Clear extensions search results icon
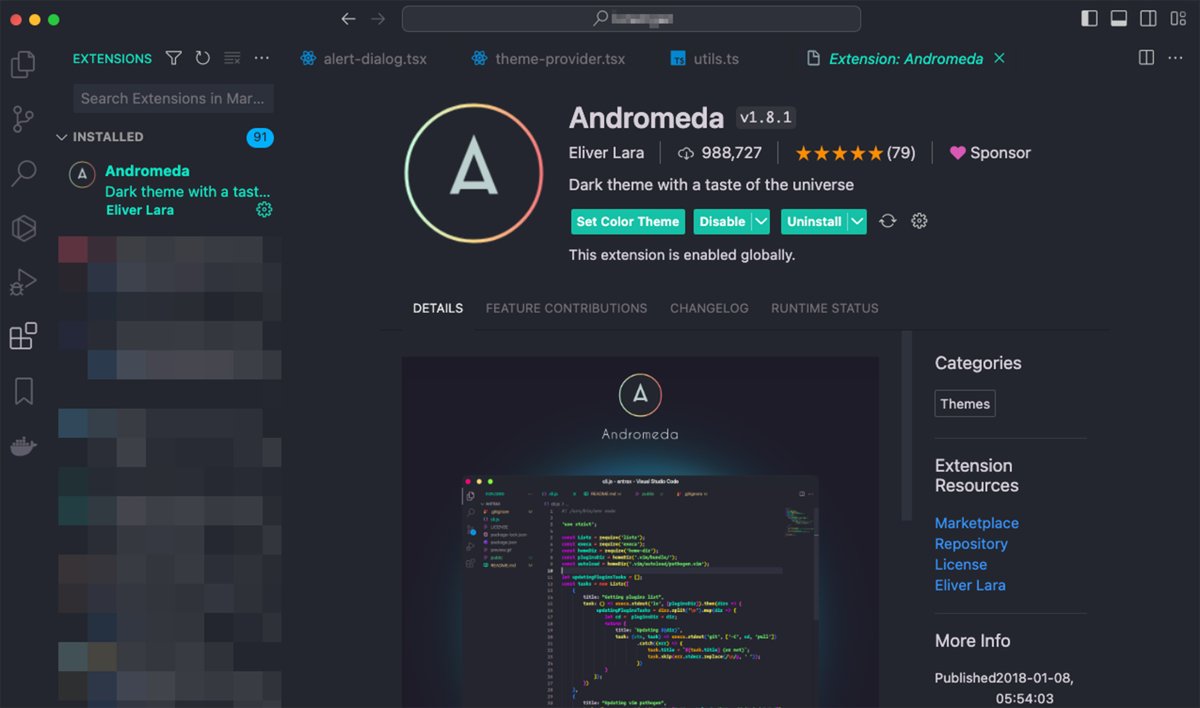The width and height of the screenshot is (1200, 708). tap(232, 59)
